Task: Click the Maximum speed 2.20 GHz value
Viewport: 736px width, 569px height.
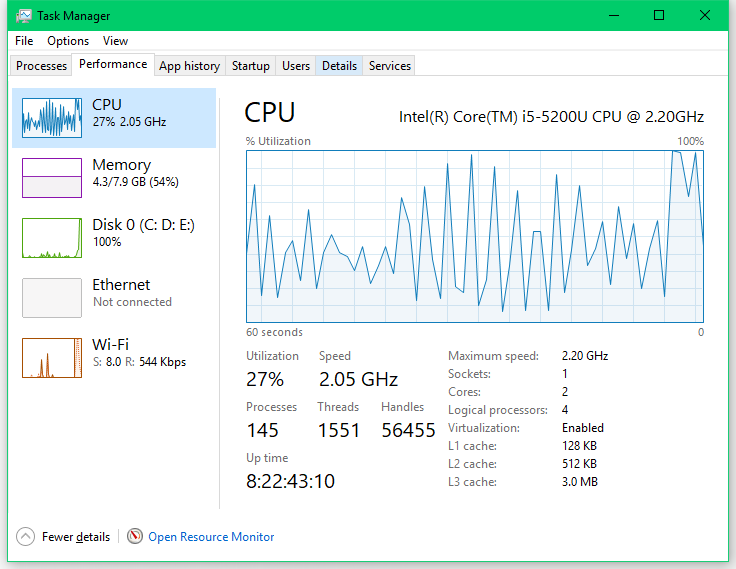Action: [585, 356]
